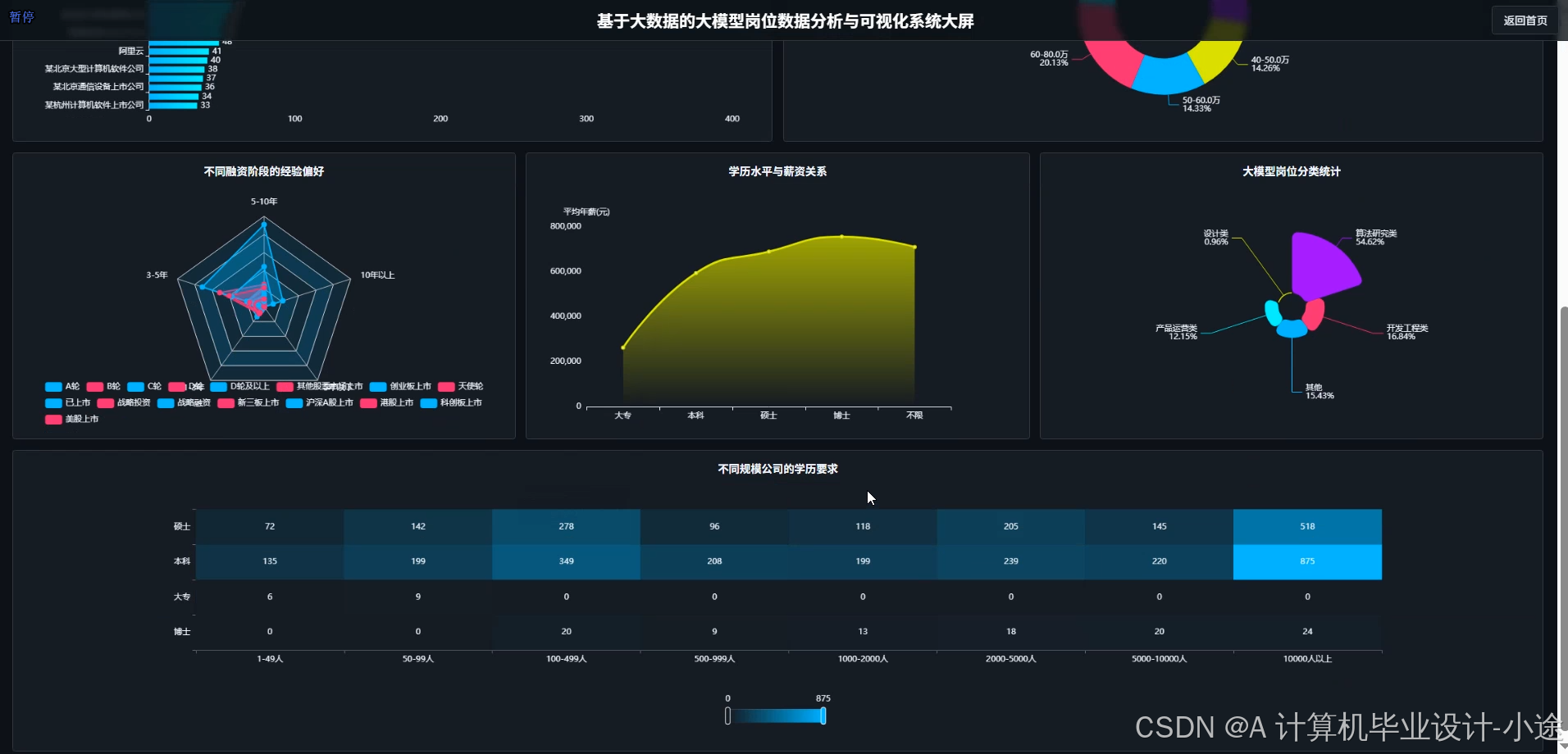Screen dimensions: 1568x754
Task: Click the 某杭州计算机软件上市公司 bar
Action: (173, 105)
